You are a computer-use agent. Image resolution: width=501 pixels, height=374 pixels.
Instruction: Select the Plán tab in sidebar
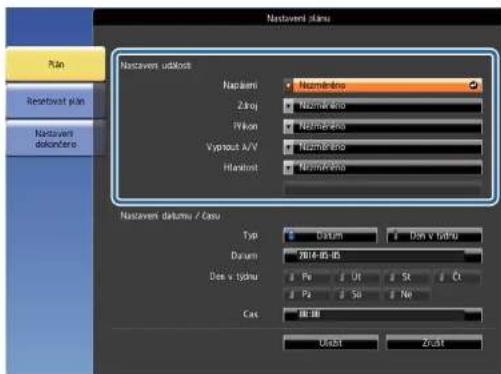coord(55,64)
